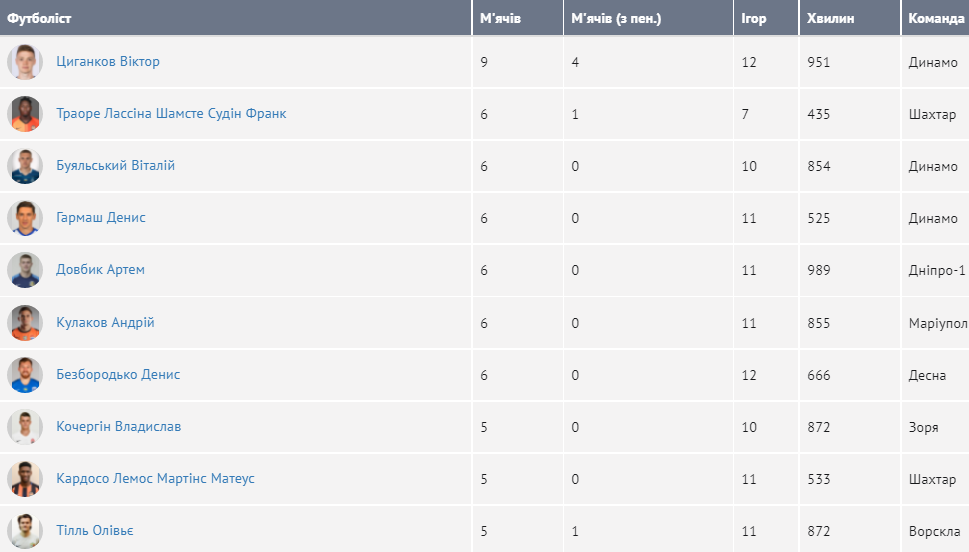Open Траоре Лассіна Шамсте Судін Франк link
The width and height of the screenshot is (969, 552).
(171, 114)
